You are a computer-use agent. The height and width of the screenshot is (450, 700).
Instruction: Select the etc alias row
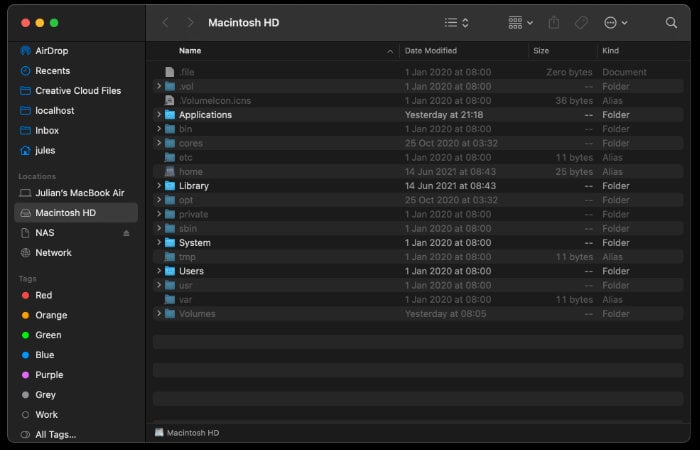point(418,157)
